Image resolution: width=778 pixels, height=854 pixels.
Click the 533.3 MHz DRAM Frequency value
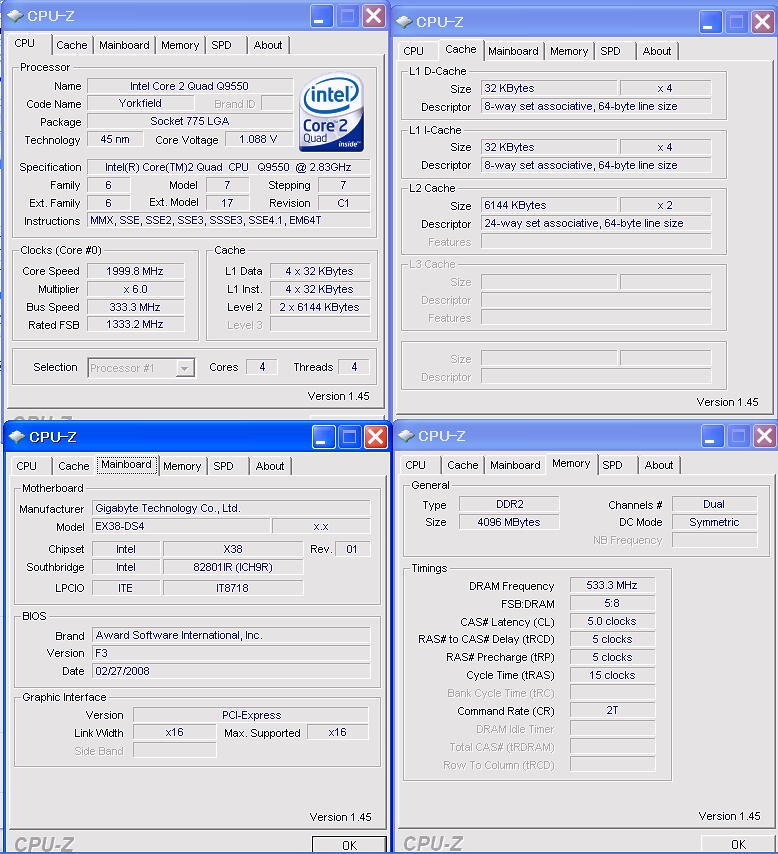tap(612, 585)
